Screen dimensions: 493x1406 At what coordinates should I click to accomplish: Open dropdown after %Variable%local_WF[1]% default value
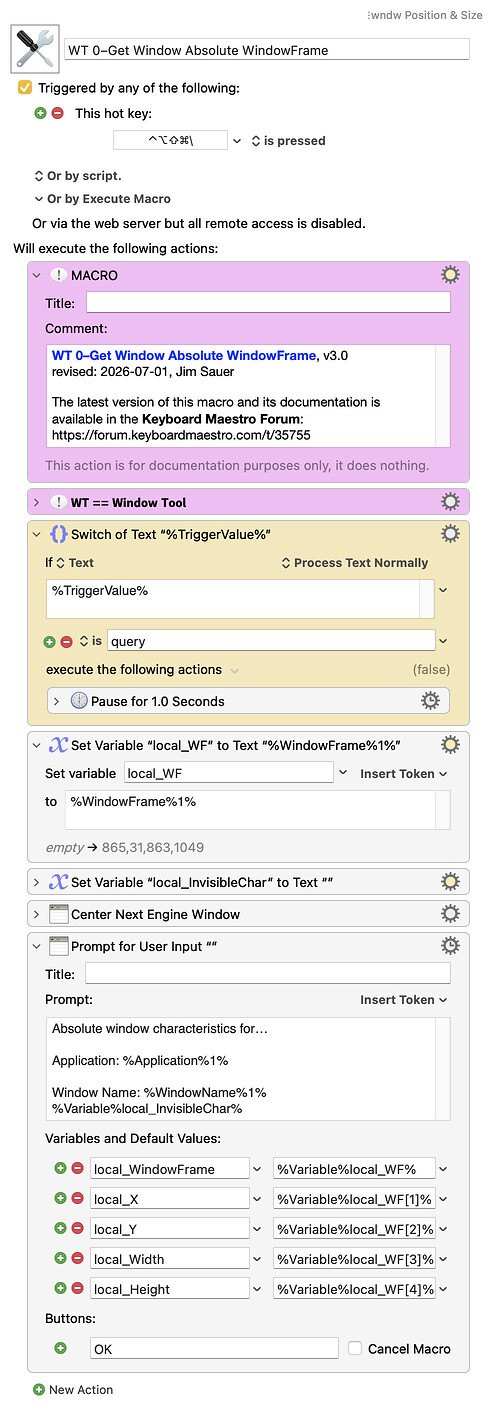tap(443, 1198)
